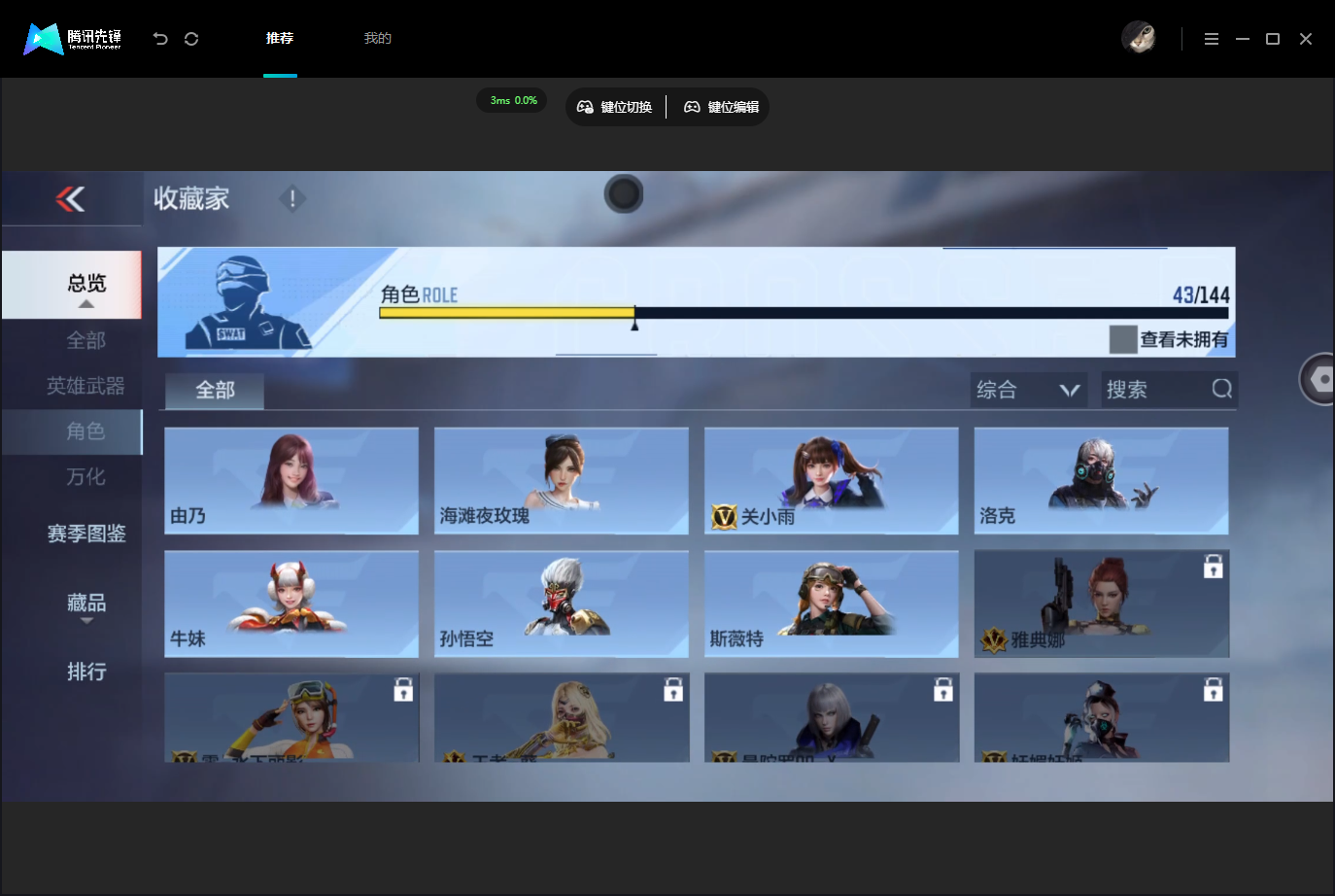This screenshot has width=1335, height=896.
Task: Open the 海滩夜玫瑰 character card
Action: point(562,481)
